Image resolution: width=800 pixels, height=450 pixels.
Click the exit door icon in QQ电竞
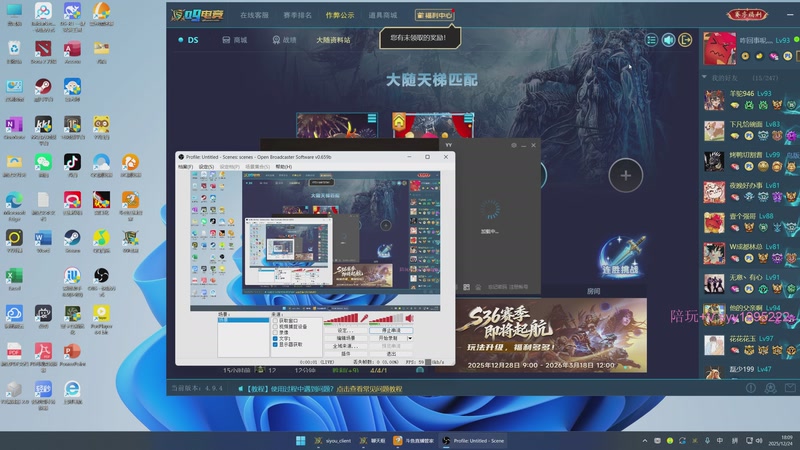click(685, 40)
